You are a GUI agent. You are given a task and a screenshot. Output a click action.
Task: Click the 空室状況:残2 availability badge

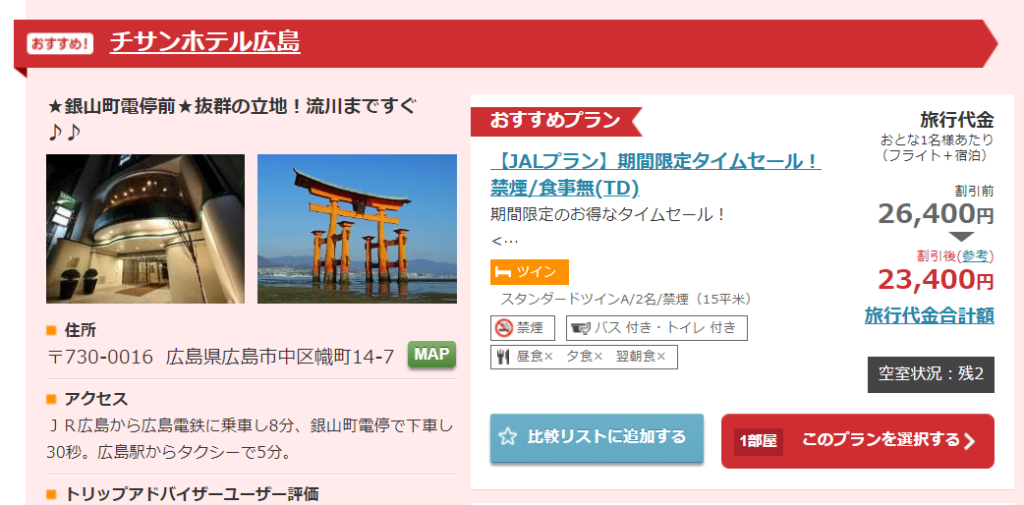(x=931, y=374)
